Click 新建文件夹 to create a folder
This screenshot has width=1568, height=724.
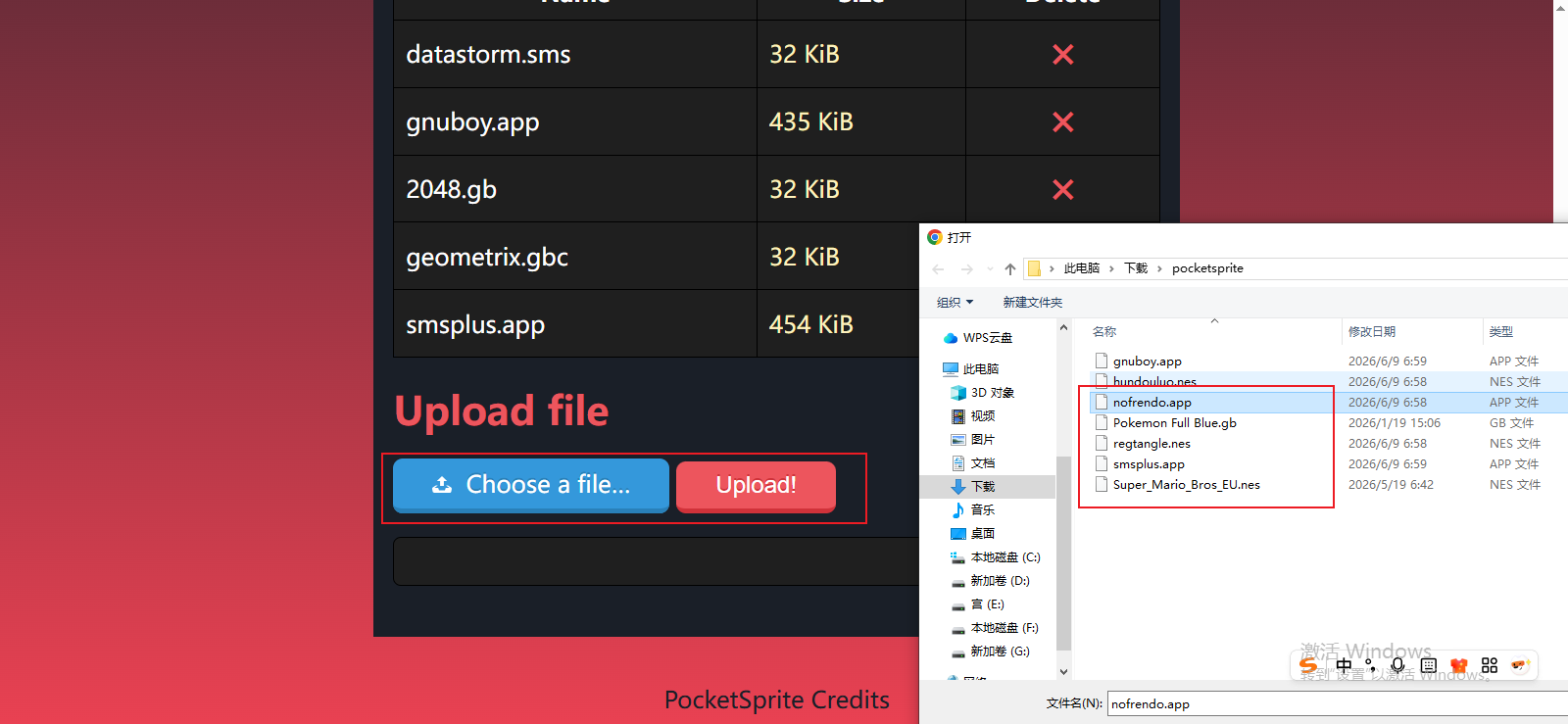tap(1033, 303)
